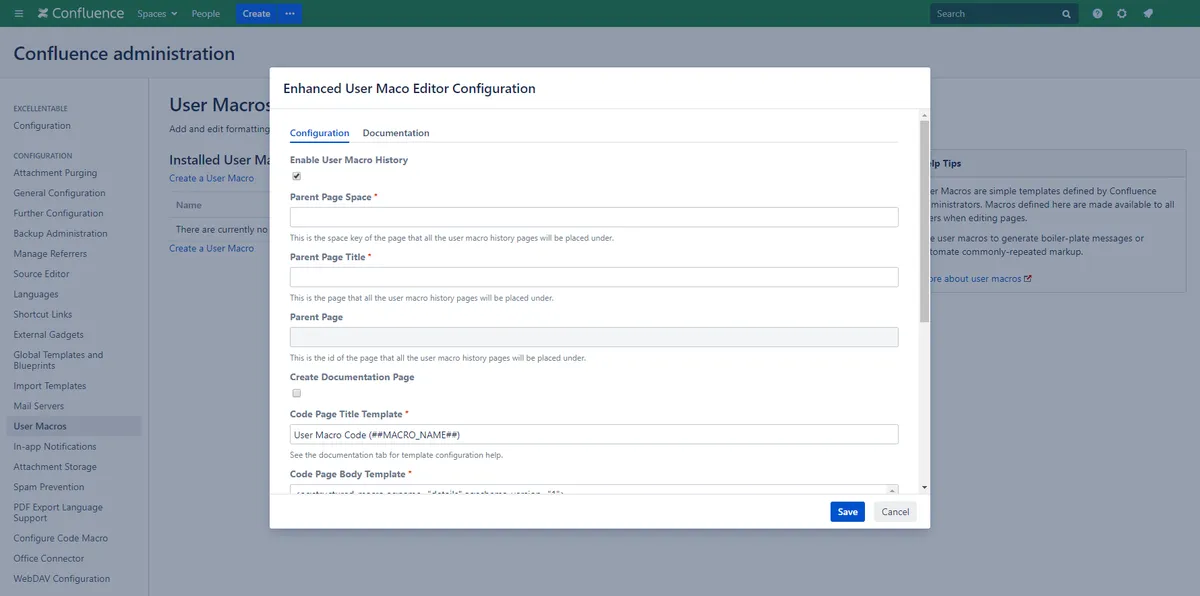Open Languages sidebar link
Screen dimensions: 1200x596
[36, 294]
